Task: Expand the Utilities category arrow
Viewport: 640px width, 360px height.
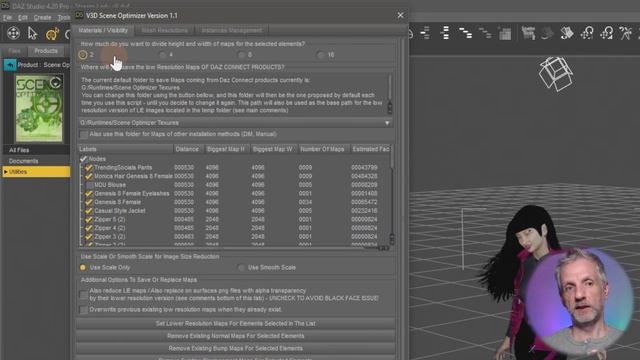Action: pos(6,172)
